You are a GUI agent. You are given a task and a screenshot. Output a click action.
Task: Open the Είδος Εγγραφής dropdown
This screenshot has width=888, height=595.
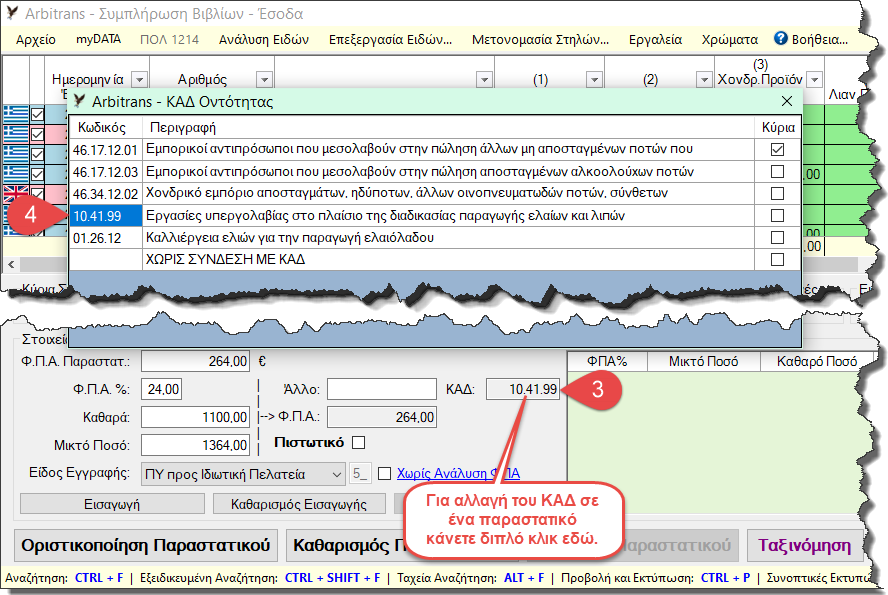pos(243,474)
